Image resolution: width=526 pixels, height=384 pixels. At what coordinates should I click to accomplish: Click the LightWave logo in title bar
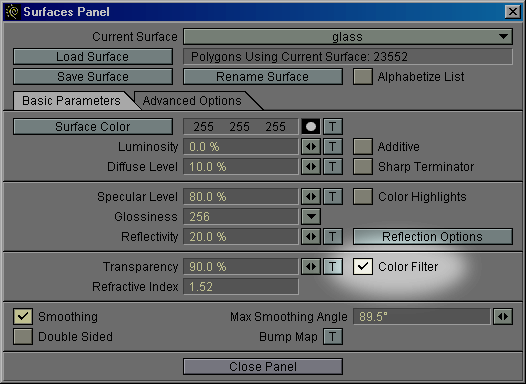(12, 12)
